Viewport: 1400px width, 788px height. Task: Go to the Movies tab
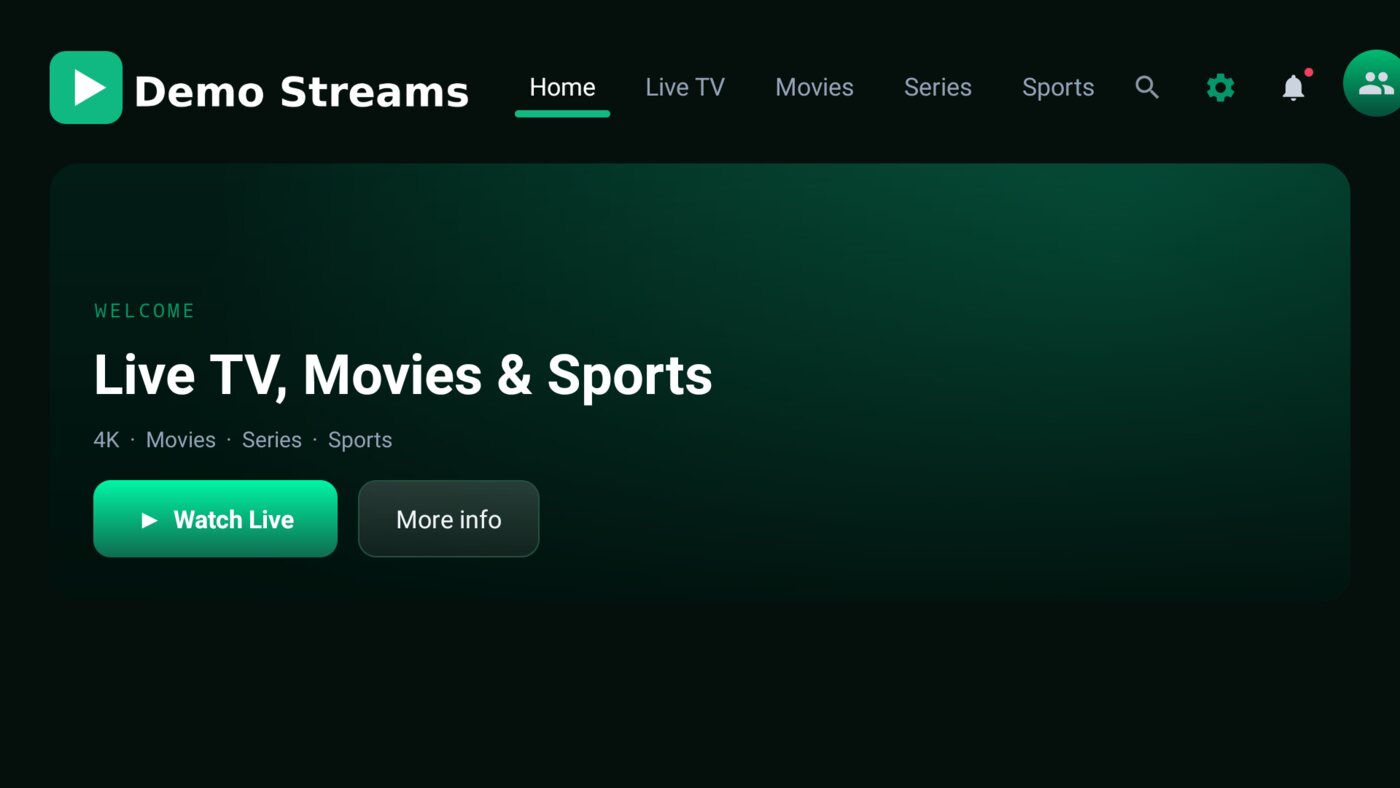point(814,88)
